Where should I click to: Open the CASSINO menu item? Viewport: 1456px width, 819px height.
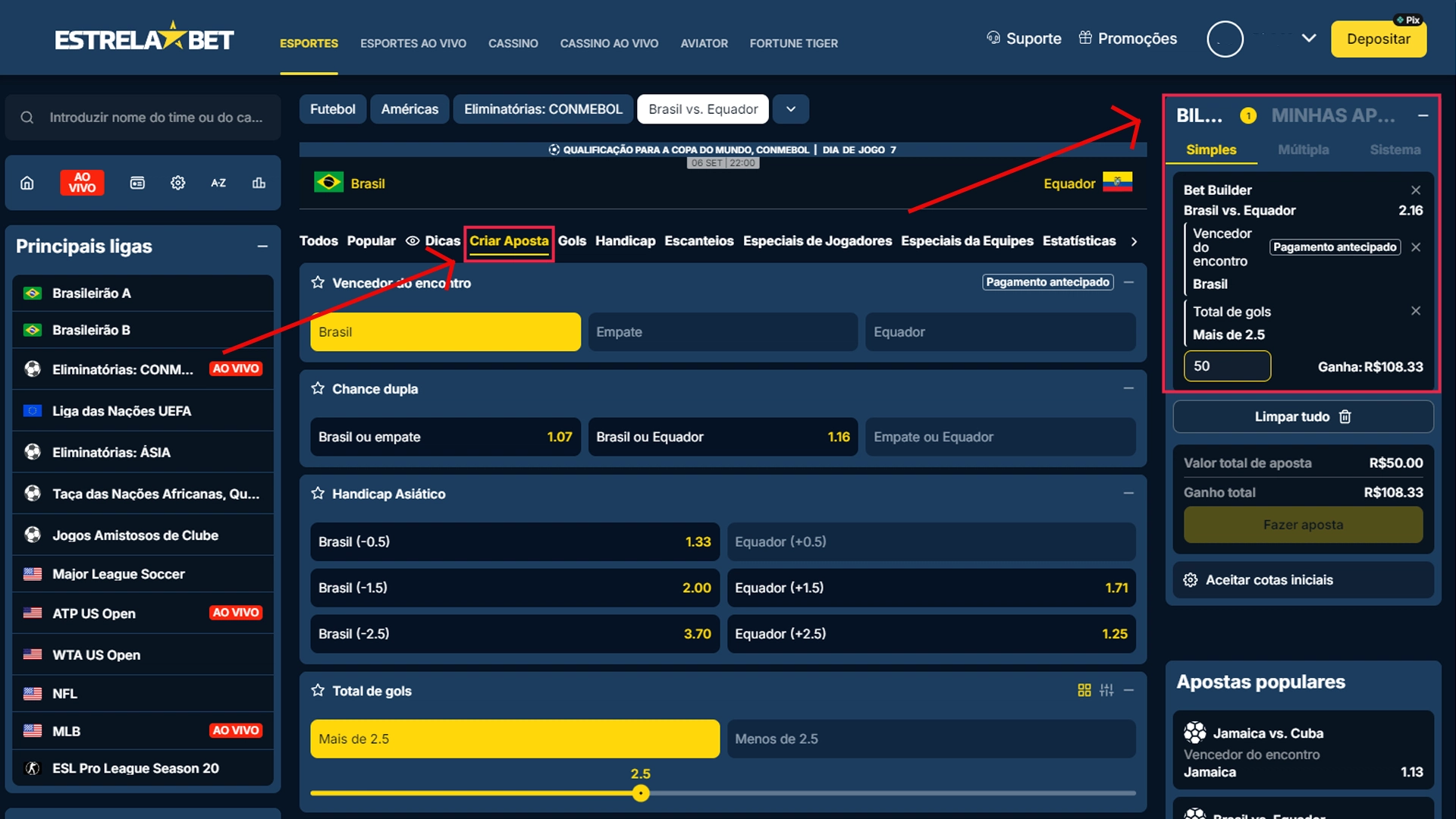click(x=513, y=43)
